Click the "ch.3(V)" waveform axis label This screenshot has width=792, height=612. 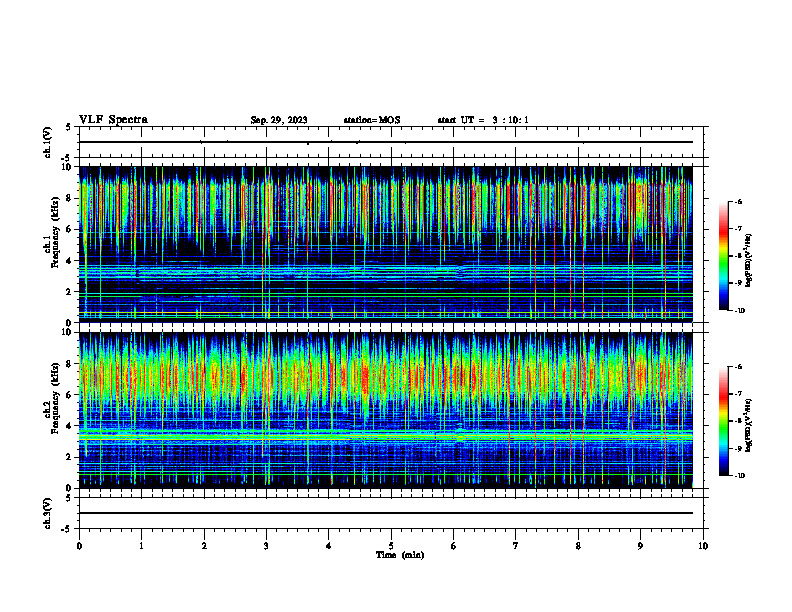click(48, 513)
